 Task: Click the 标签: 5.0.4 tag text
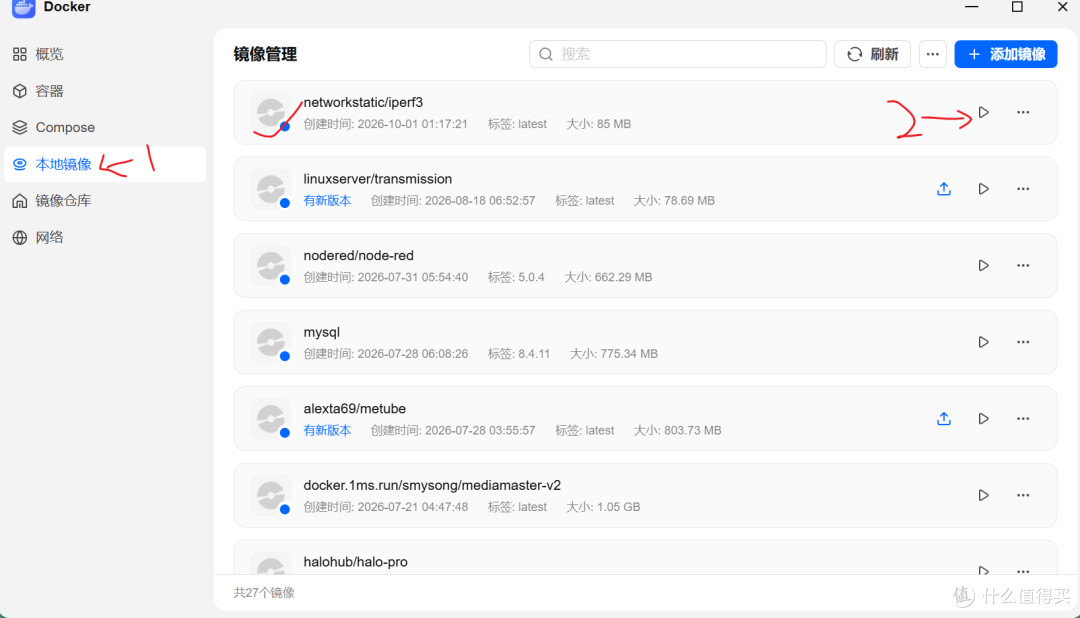tap(516, 277)
